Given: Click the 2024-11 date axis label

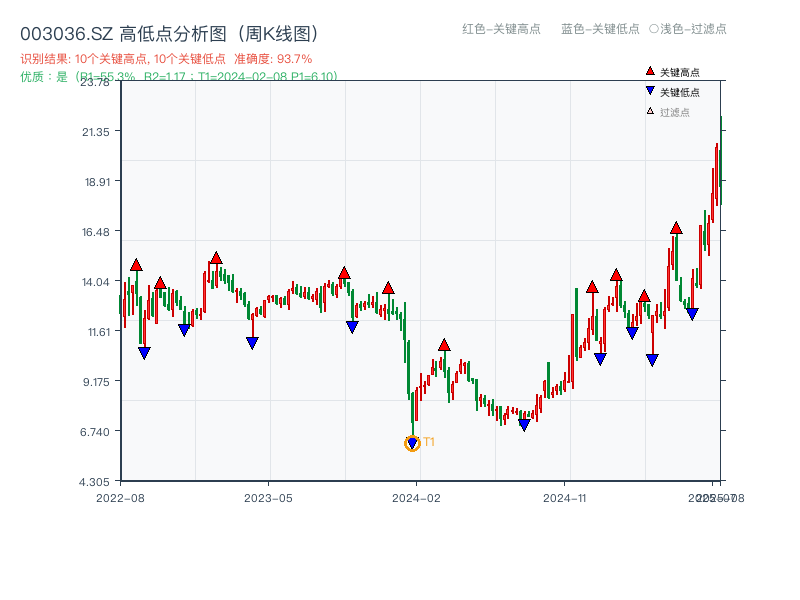Looking at the screenshot, I should [x=565, y=498].
